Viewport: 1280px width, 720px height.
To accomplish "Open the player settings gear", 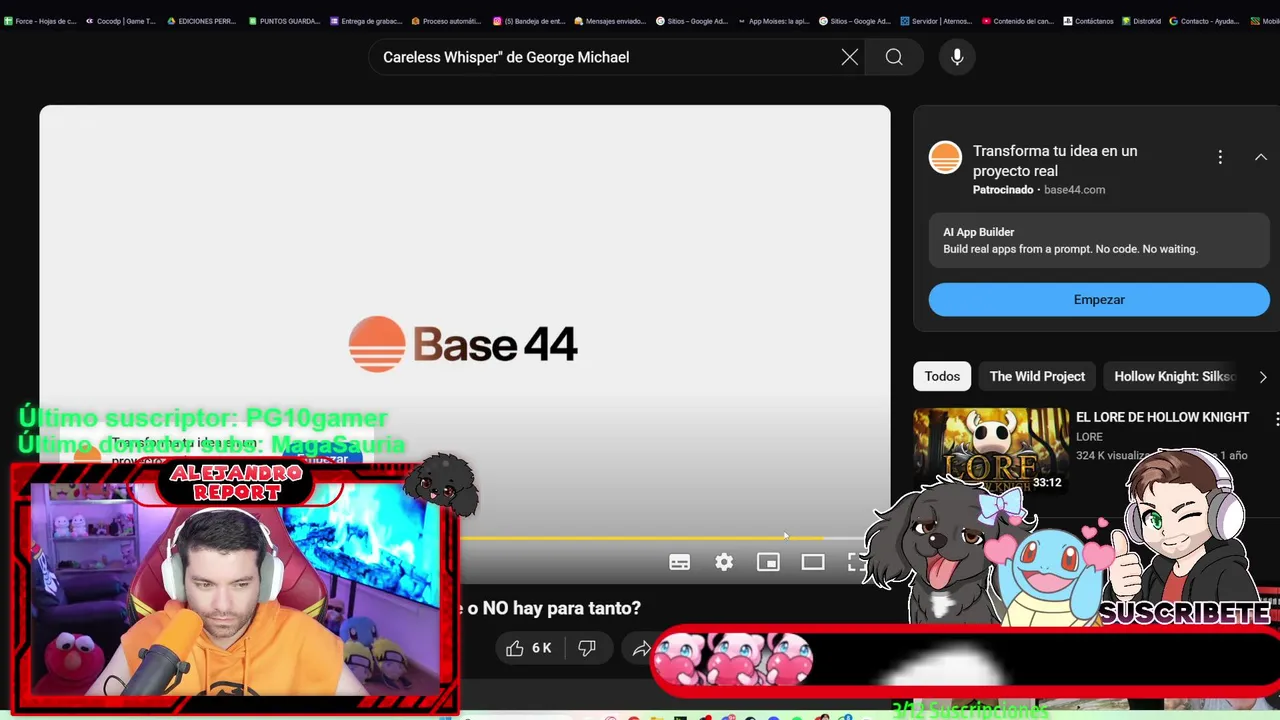I will point(724,562).
